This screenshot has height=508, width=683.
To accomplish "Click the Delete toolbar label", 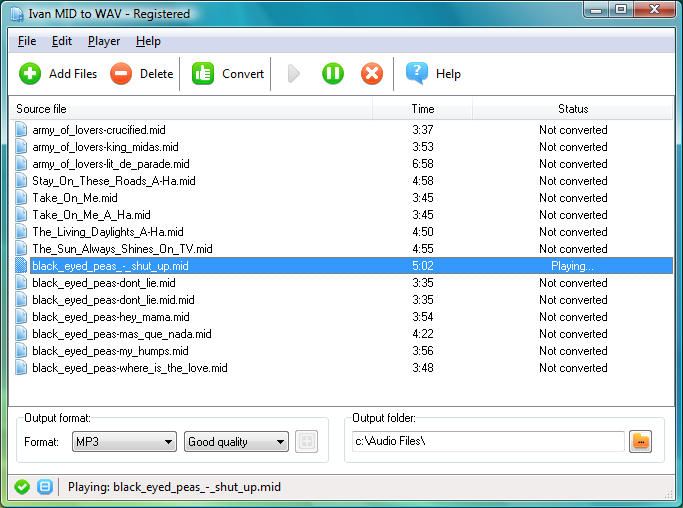I will 157,74.
